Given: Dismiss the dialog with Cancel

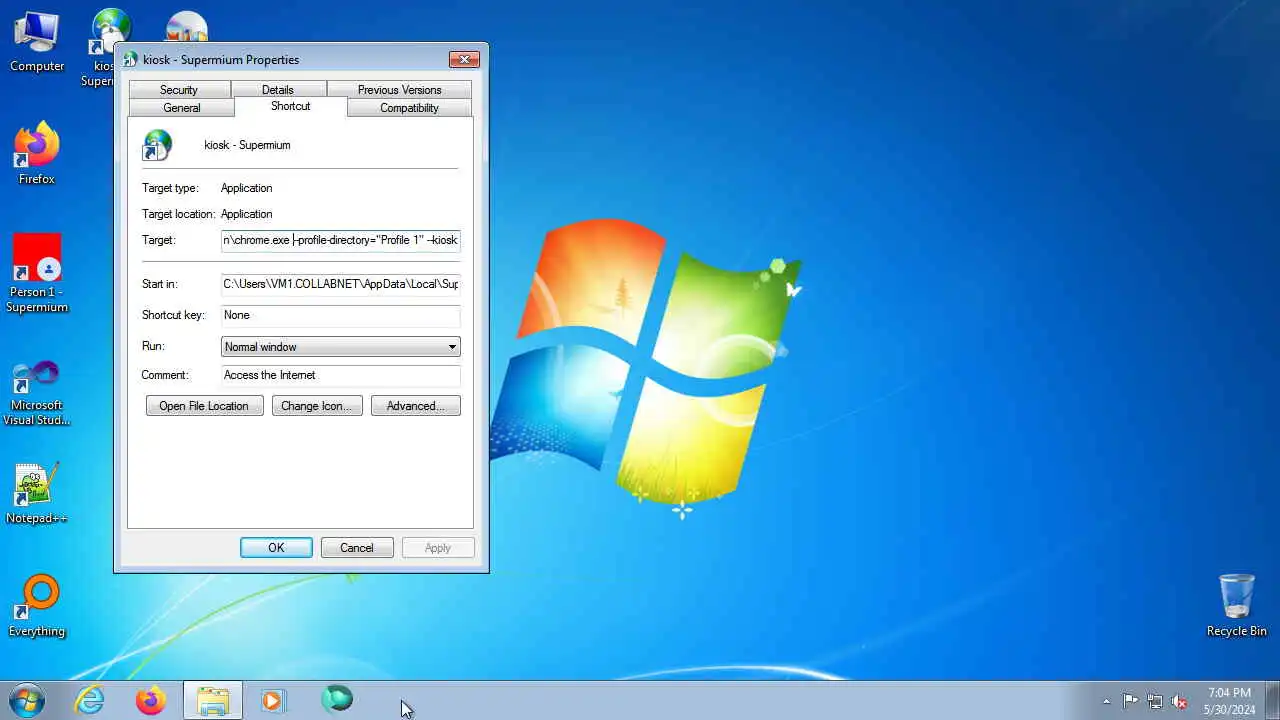Looking at the screenshot, I should [x=357, y=548].
